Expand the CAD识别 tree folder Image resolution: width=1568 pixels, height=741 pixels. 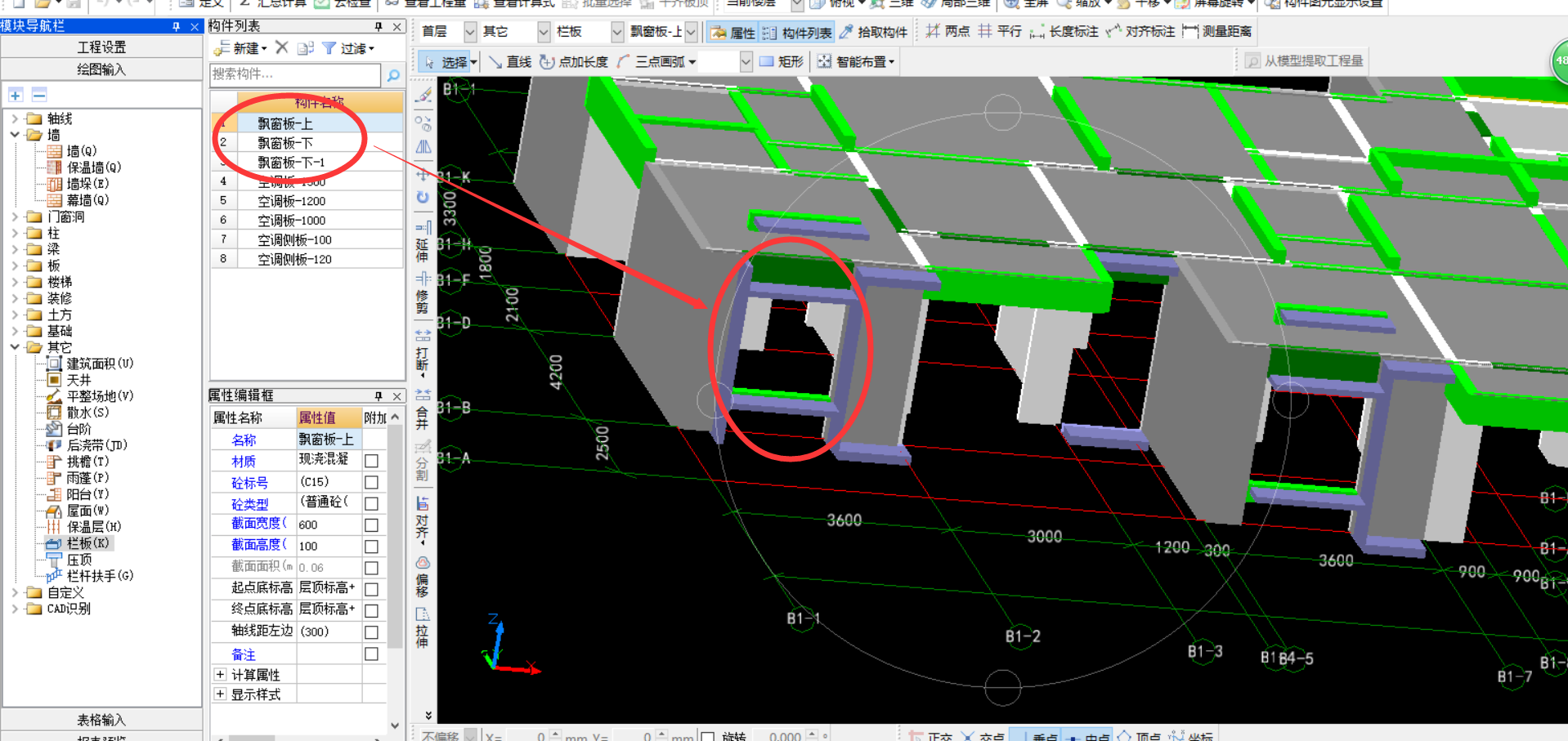[15, 609]
